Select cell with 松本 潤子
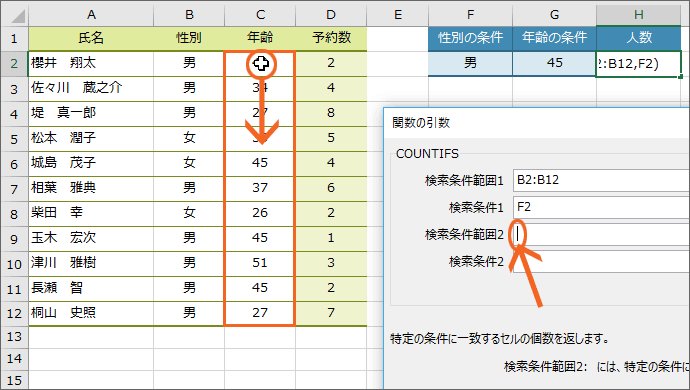Viewport: 690px width, 390px height. coord(91,139)
